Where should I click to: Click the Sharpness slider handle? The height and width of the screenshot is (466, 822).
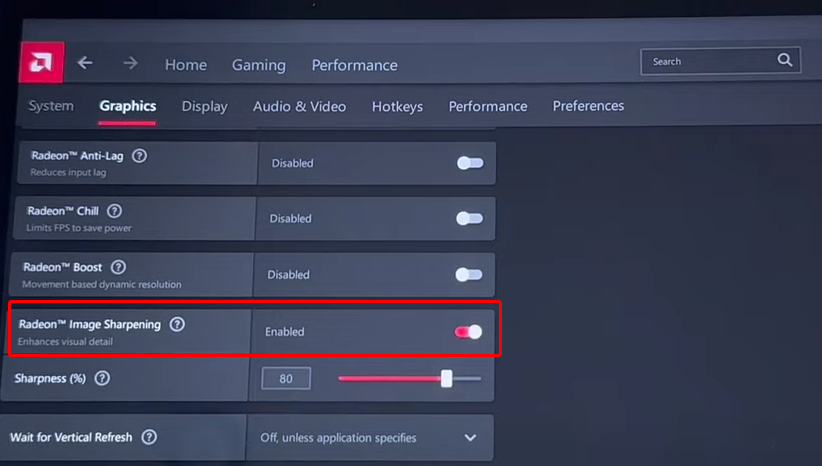pyautogui.click(x=446, y=378)
